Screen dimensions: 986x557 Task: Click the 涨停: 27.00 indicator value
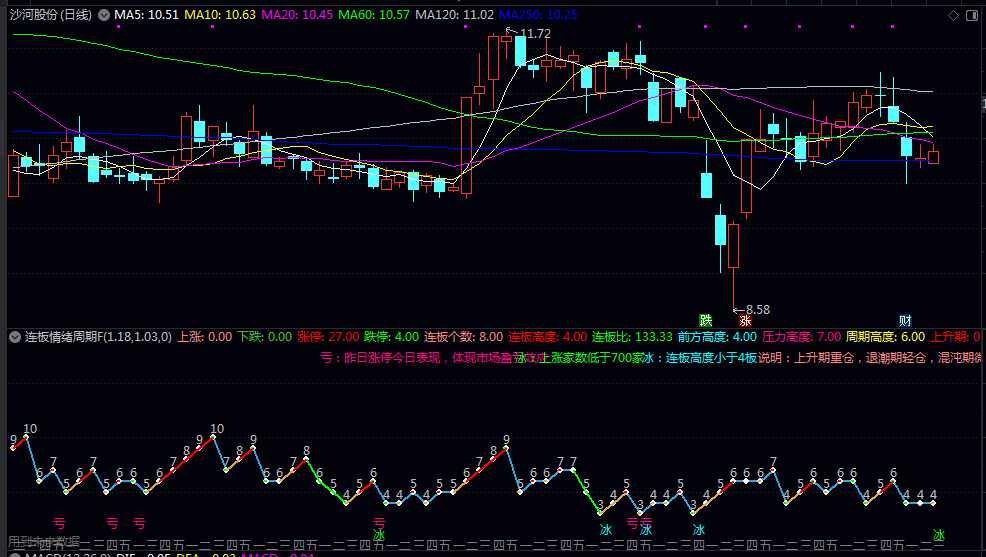tap(328, 337)
